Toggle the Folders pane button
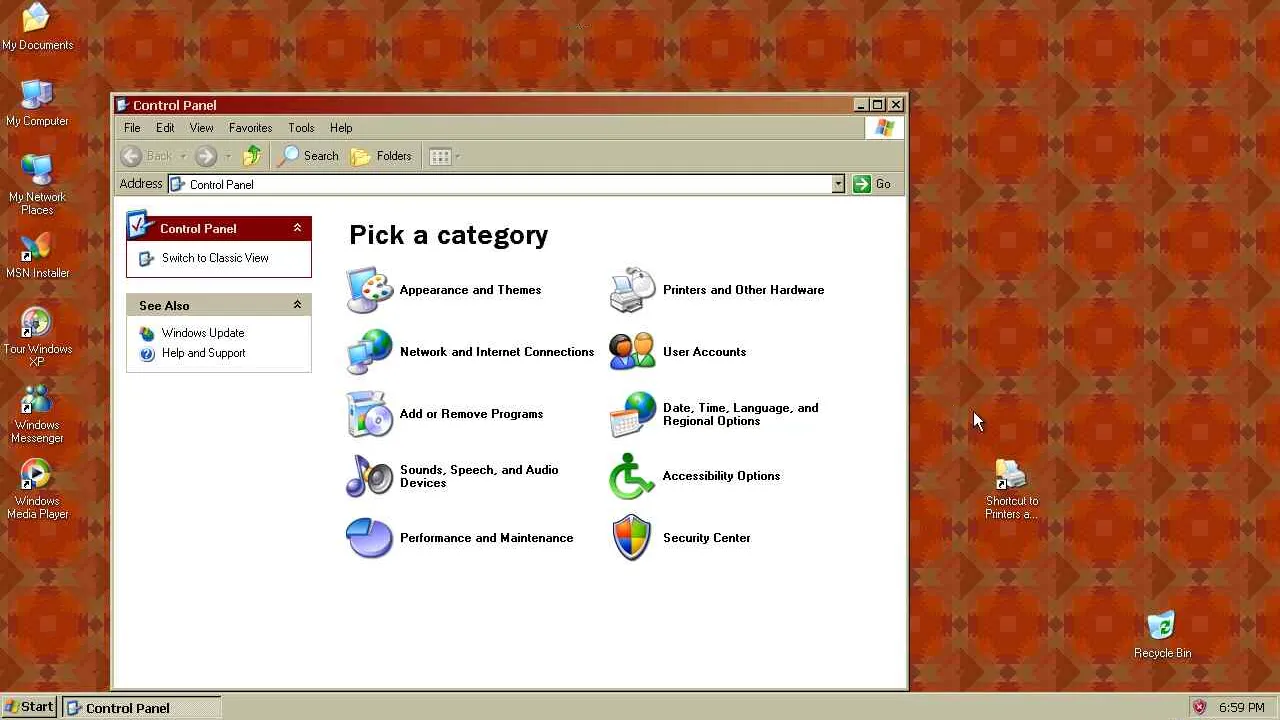1280x720 pixels. 381,156
